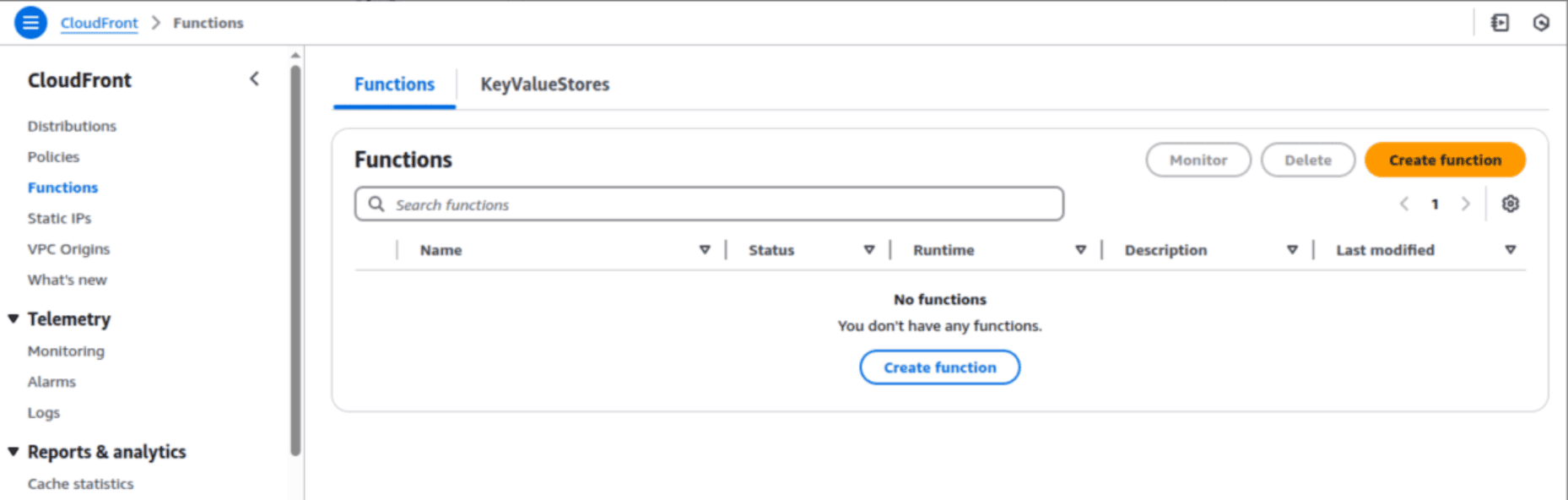Sort by Last modified column arrow

[x=1510, y=250]
